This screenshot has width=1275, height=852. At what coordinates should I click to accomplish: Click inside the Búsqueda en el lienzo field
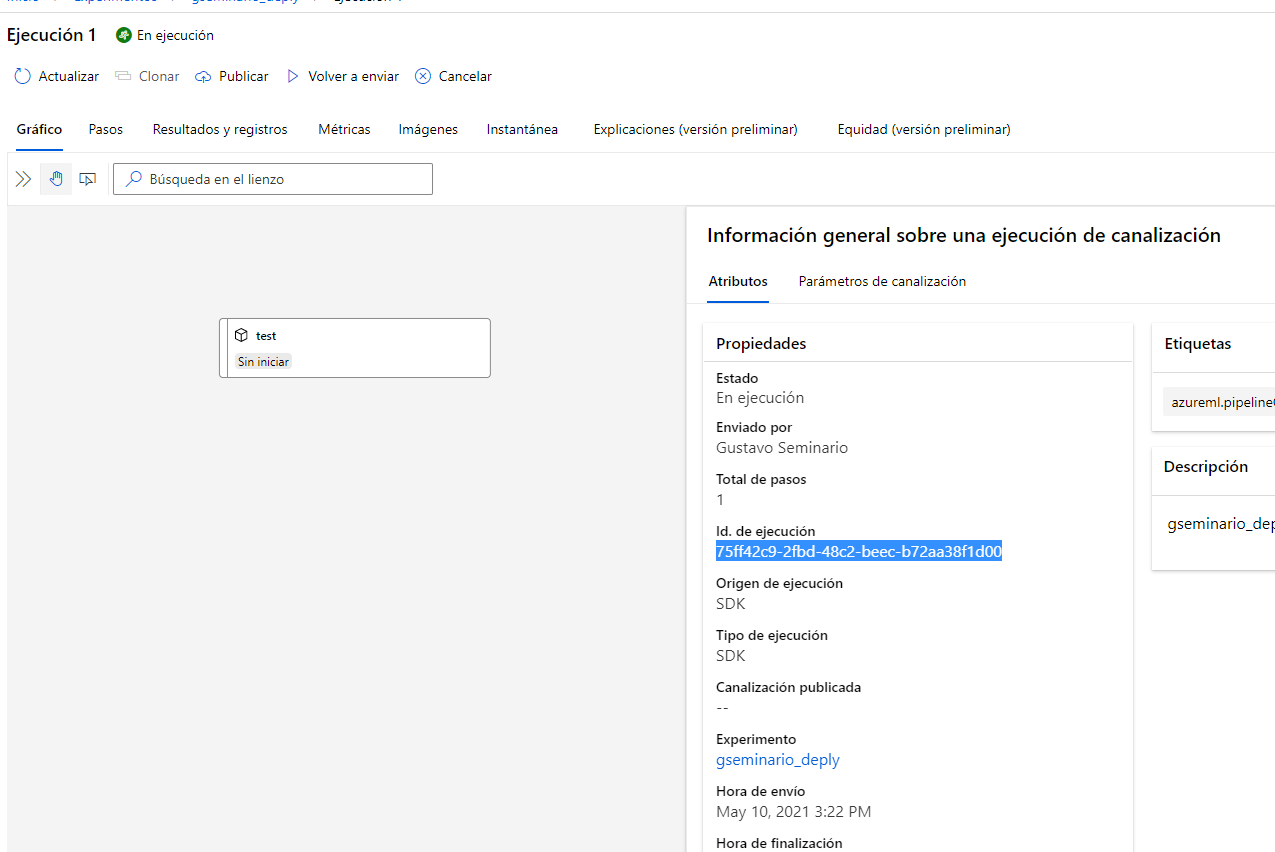click(272, 178)
